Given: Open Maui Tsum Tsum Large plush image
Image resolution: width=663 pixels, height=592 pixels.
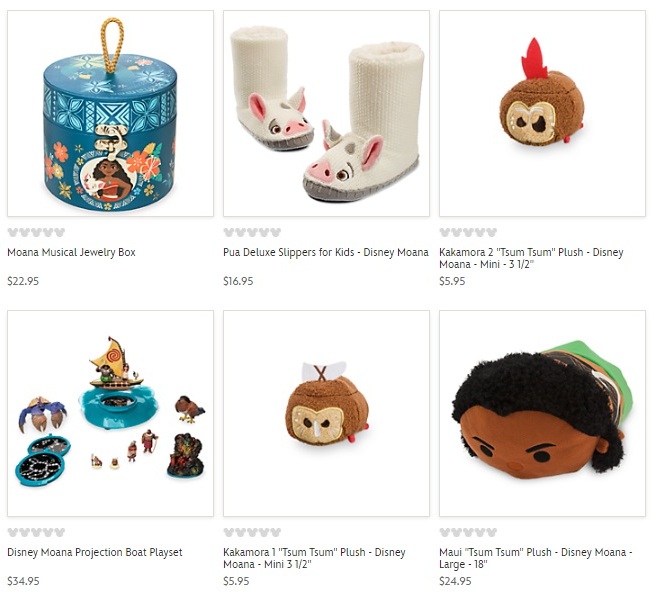Looking at the screenshot, I should 542,414.
